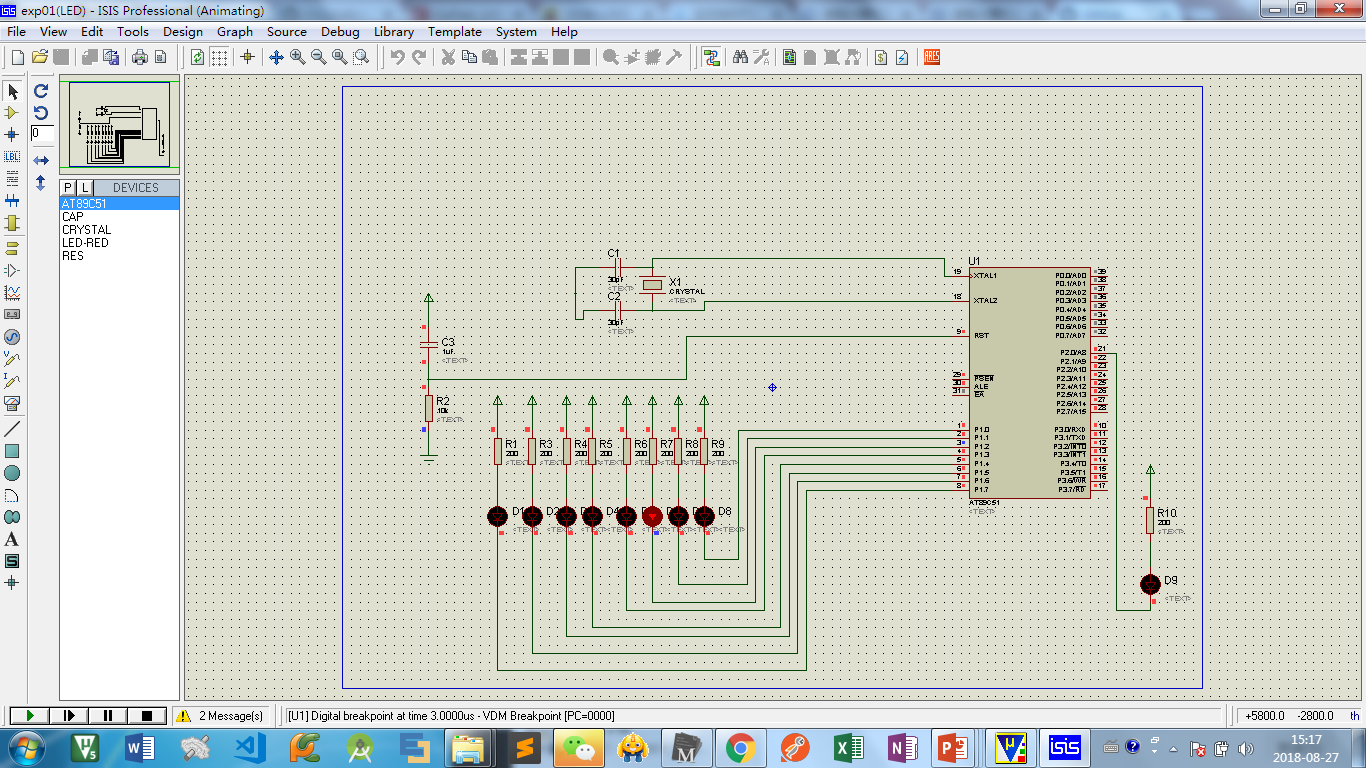Toggle the false origin icon

coord(247,57)
